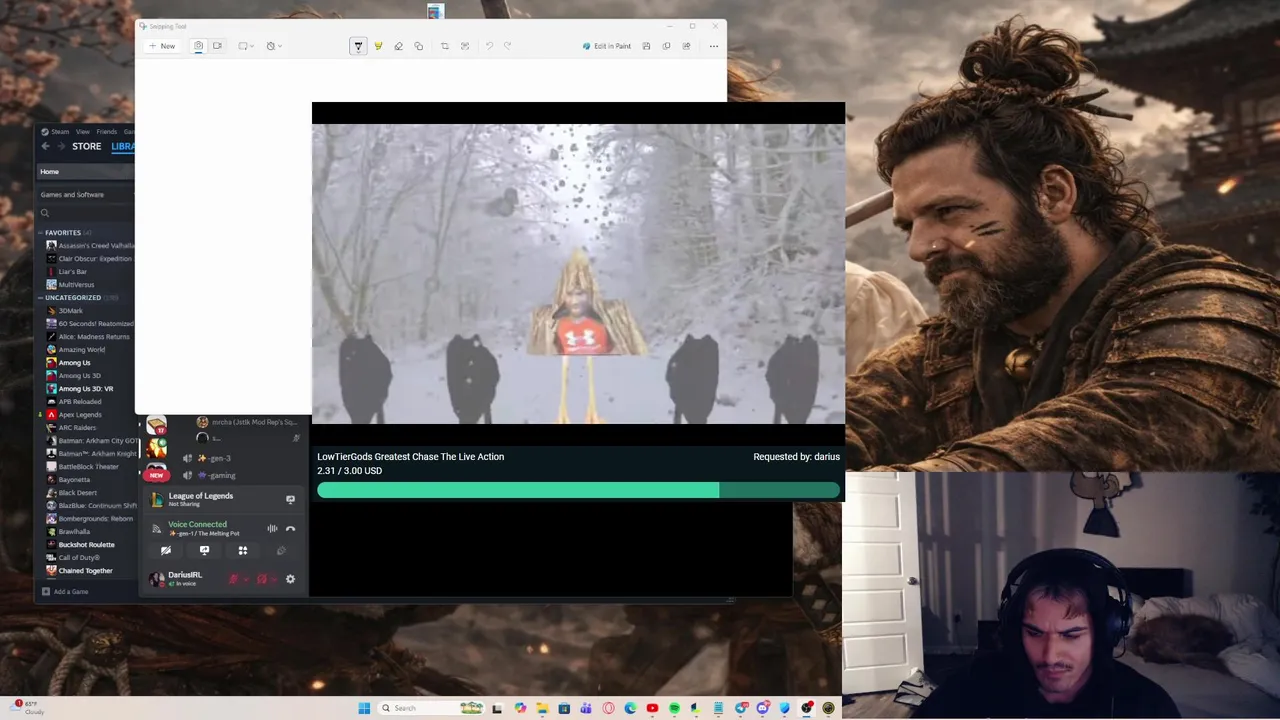Open the Games and Software filter dropdown
The image size is (1280, 720).
point(86,195)
